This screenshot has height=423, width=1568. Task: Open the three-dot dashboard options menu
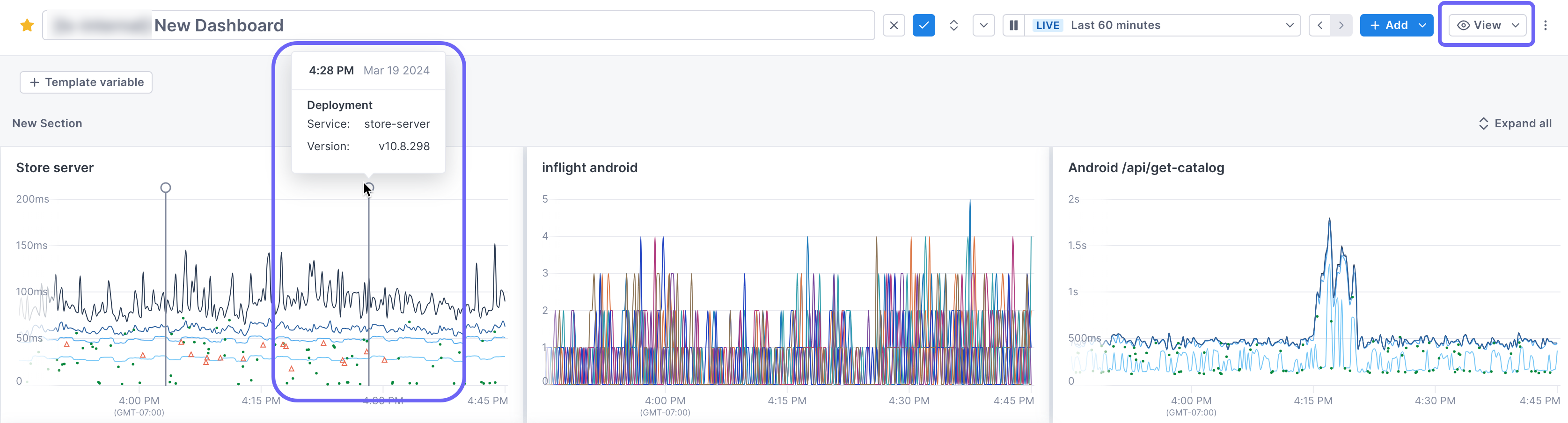(x=1546, y=25)
